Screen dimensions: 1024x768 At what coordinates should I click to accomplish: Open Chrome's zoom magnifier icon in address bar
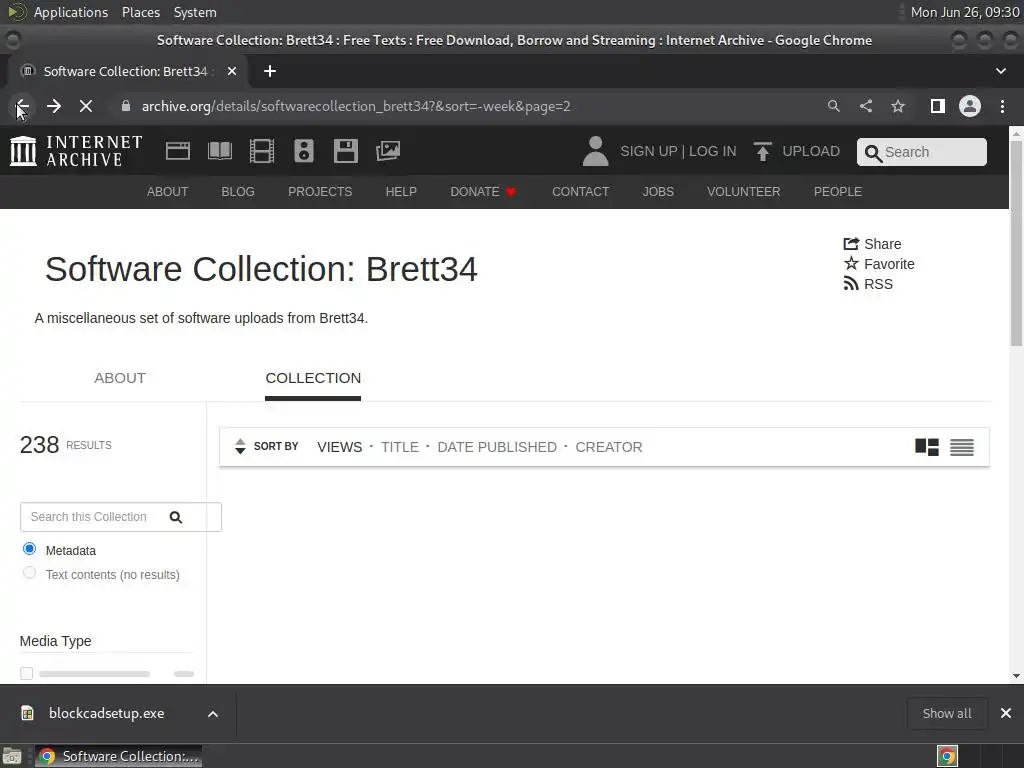click(x=833, y=106)
